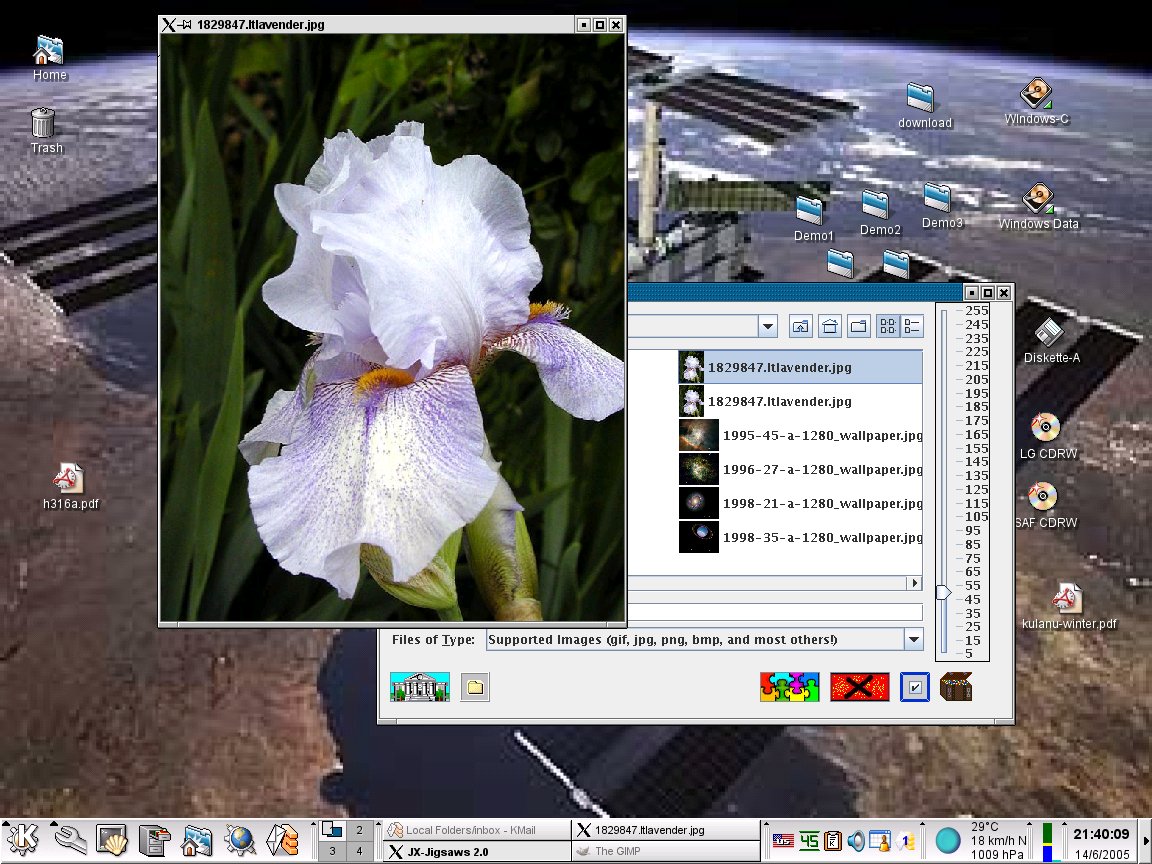Launch the Konqueror globe icon
Image resolution: width=1152 pixels, height=864 pixels.
click(x=240, y=840)
